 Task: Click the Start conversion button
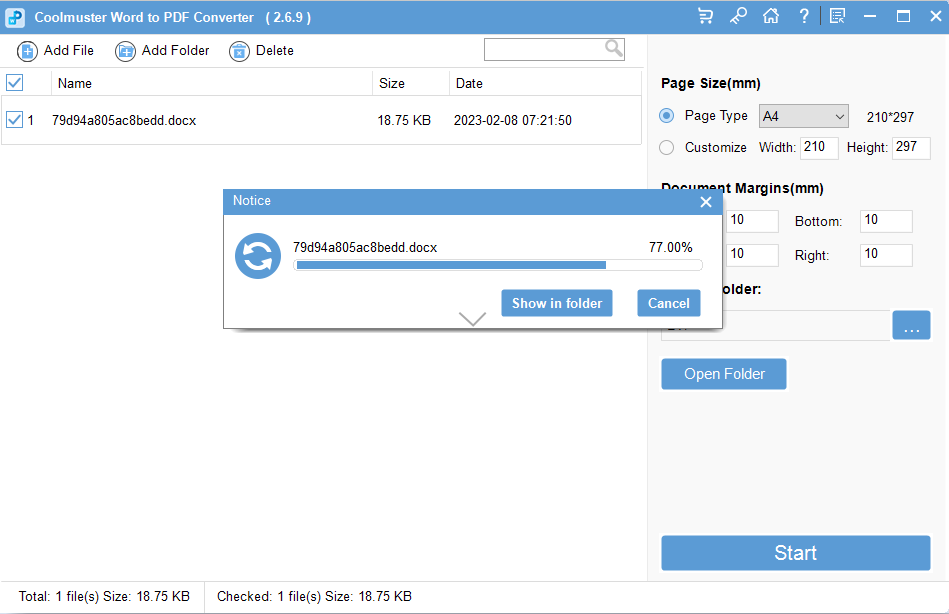[795, 553]
